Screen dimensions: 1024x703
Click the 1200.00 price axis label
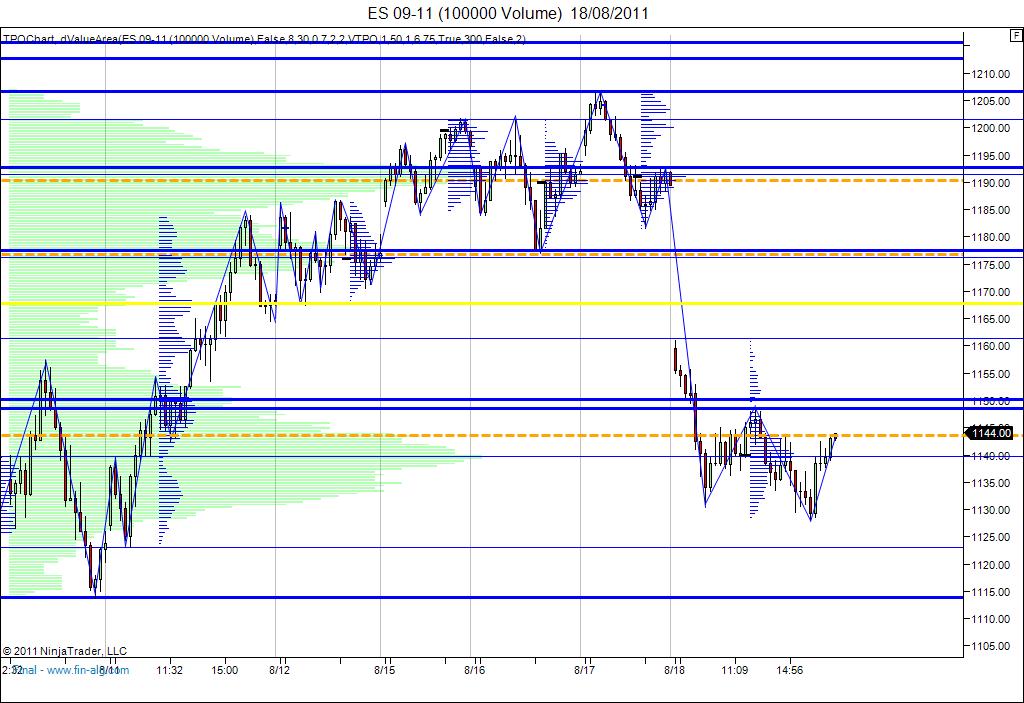coord(990,128)
